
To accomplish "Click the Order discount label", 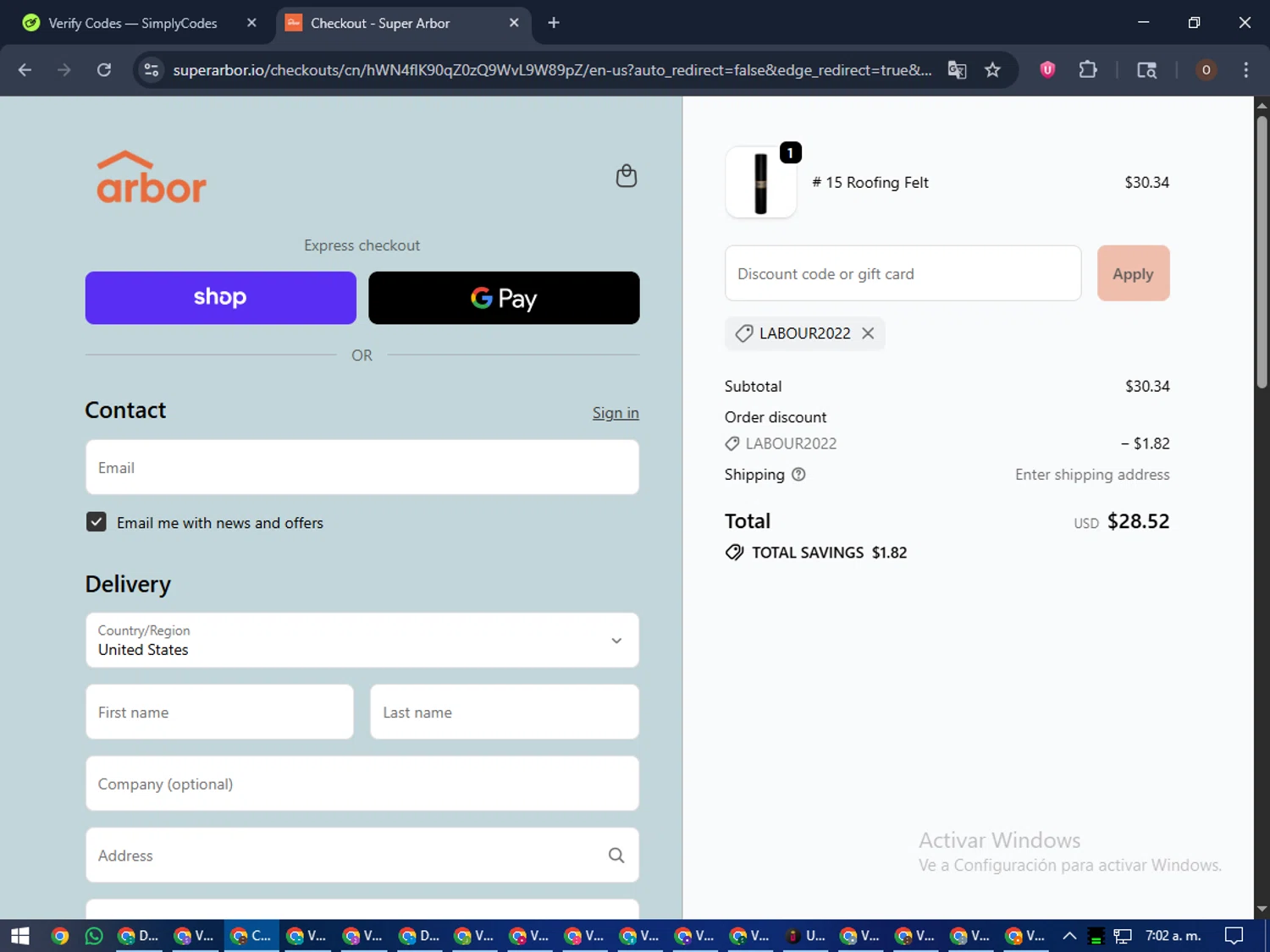I will coord(776,417).
